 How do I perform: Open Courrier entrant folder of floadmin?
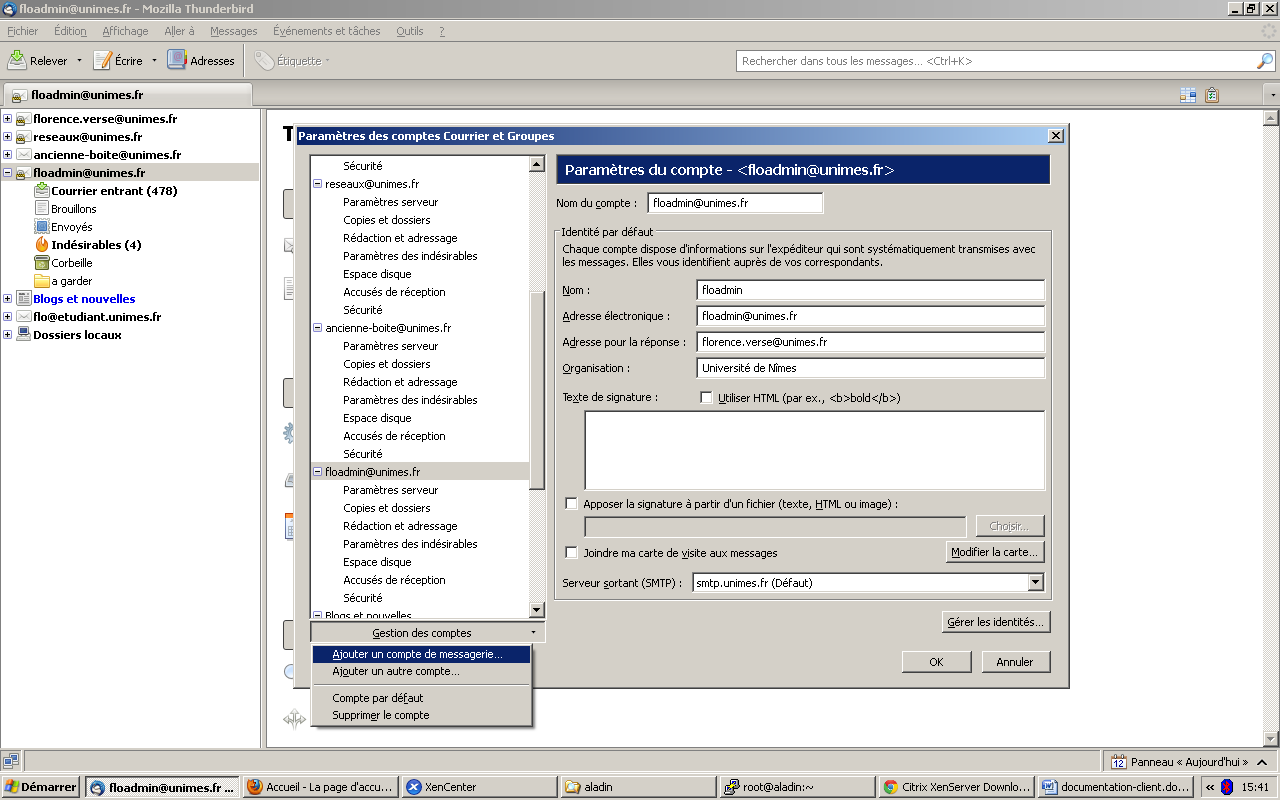(x=114, y=191)
